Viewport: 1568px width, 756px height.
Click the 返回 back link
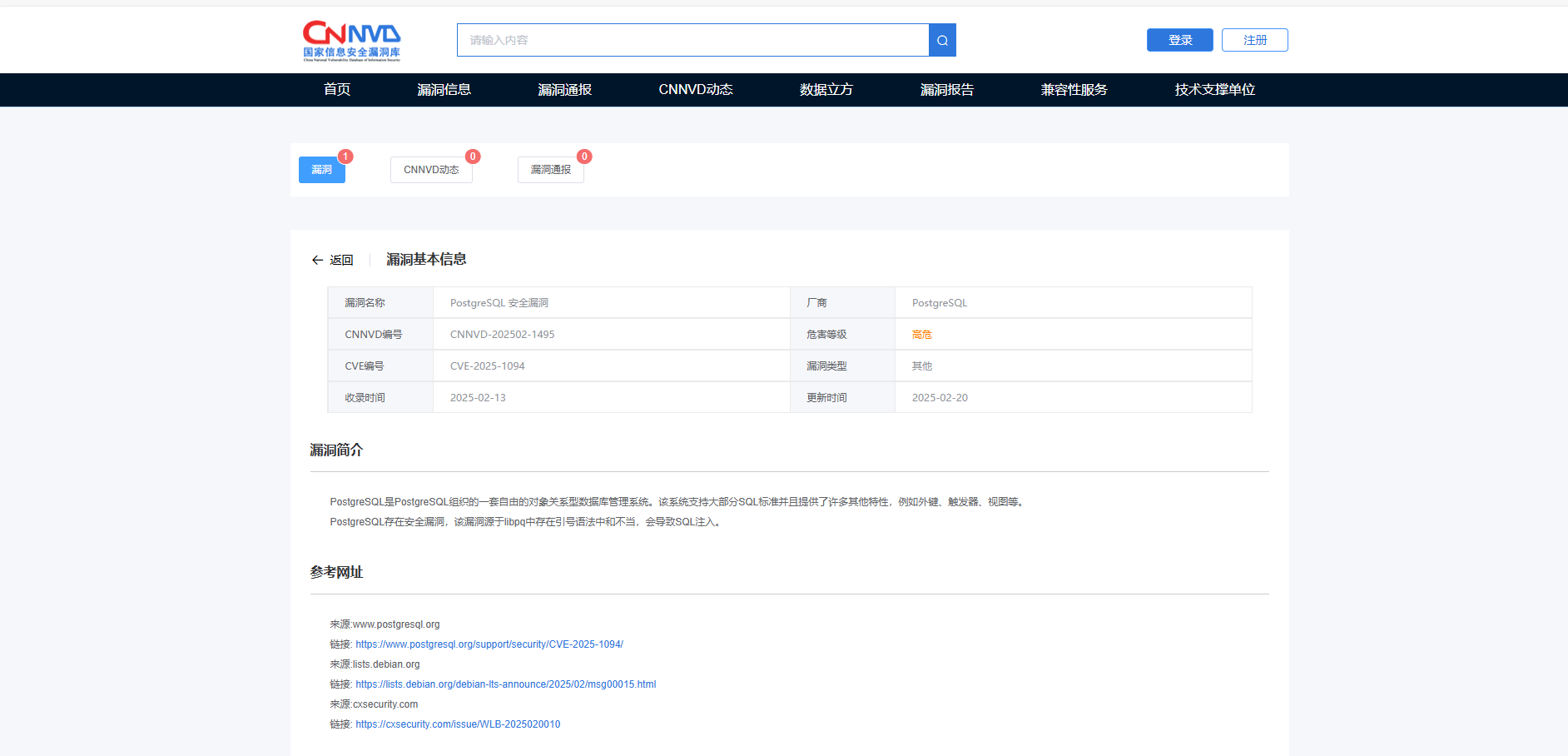[x=341, y=260]
